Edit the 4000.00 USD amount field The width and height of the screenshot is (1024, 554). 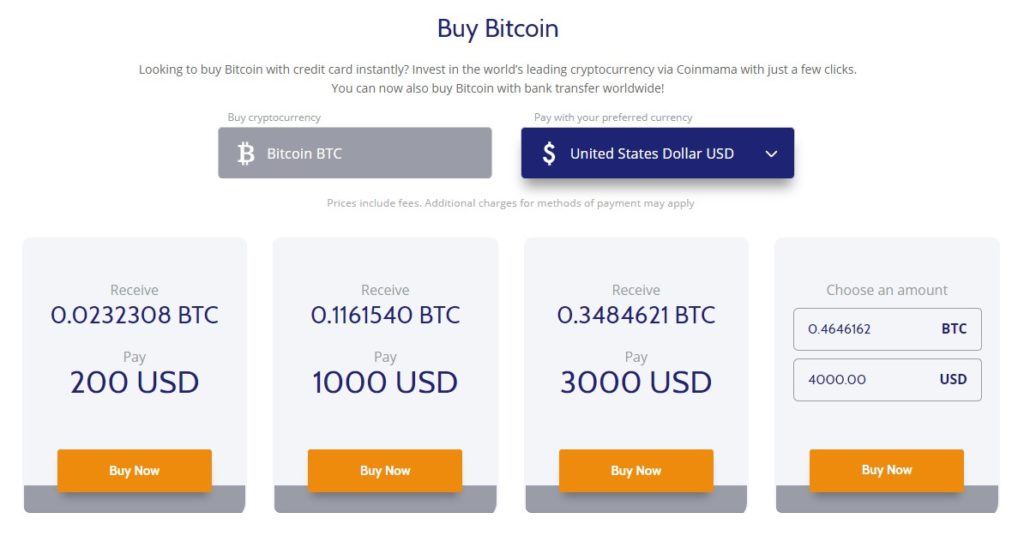tap(888, 380)
